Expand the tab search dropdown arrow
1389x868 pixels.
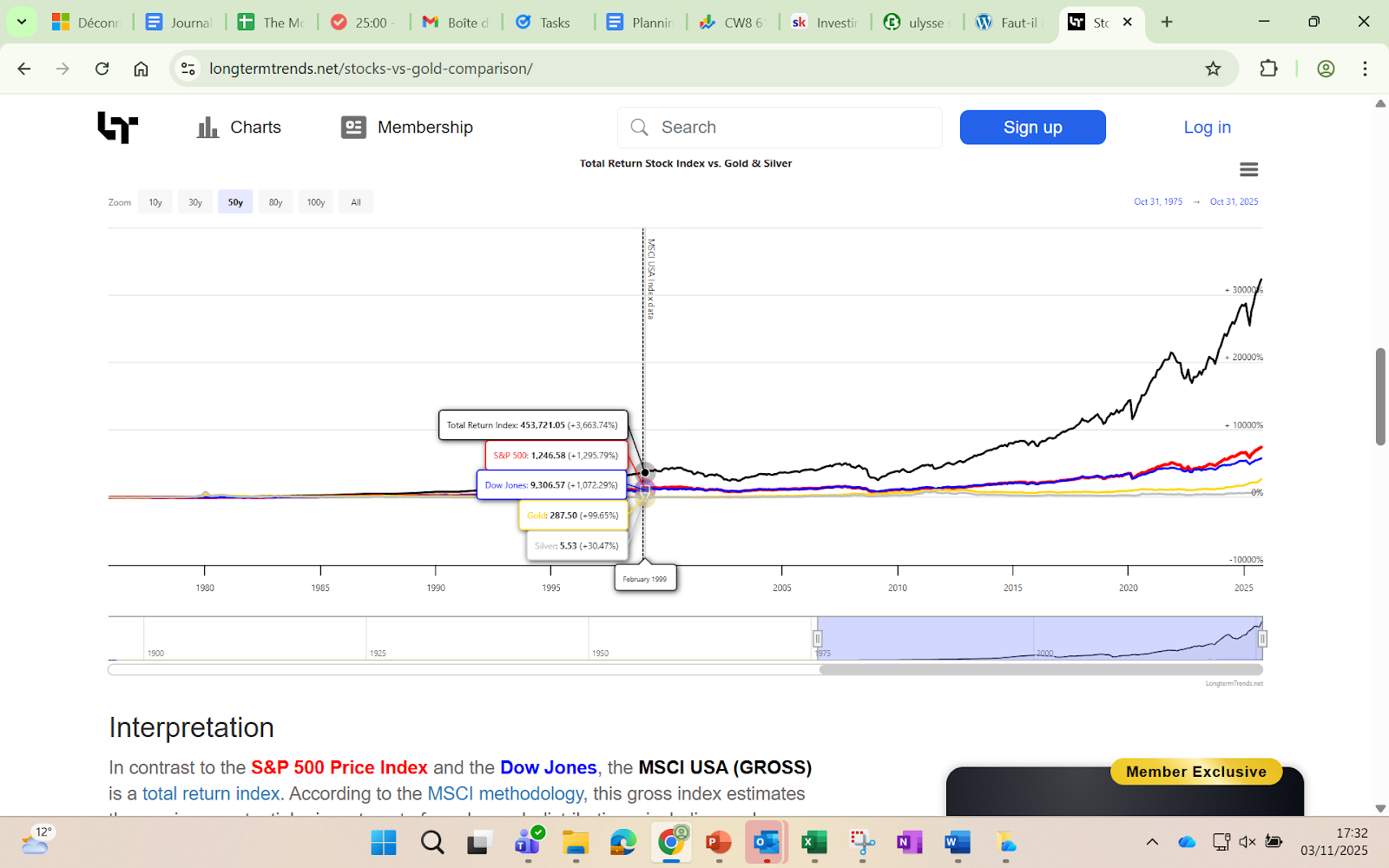(22, 22)
